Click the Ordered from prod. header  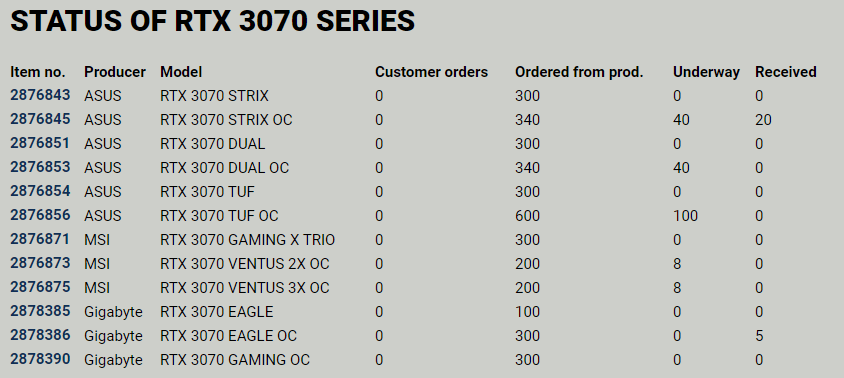pyautogui.click(x=579, y=72)
